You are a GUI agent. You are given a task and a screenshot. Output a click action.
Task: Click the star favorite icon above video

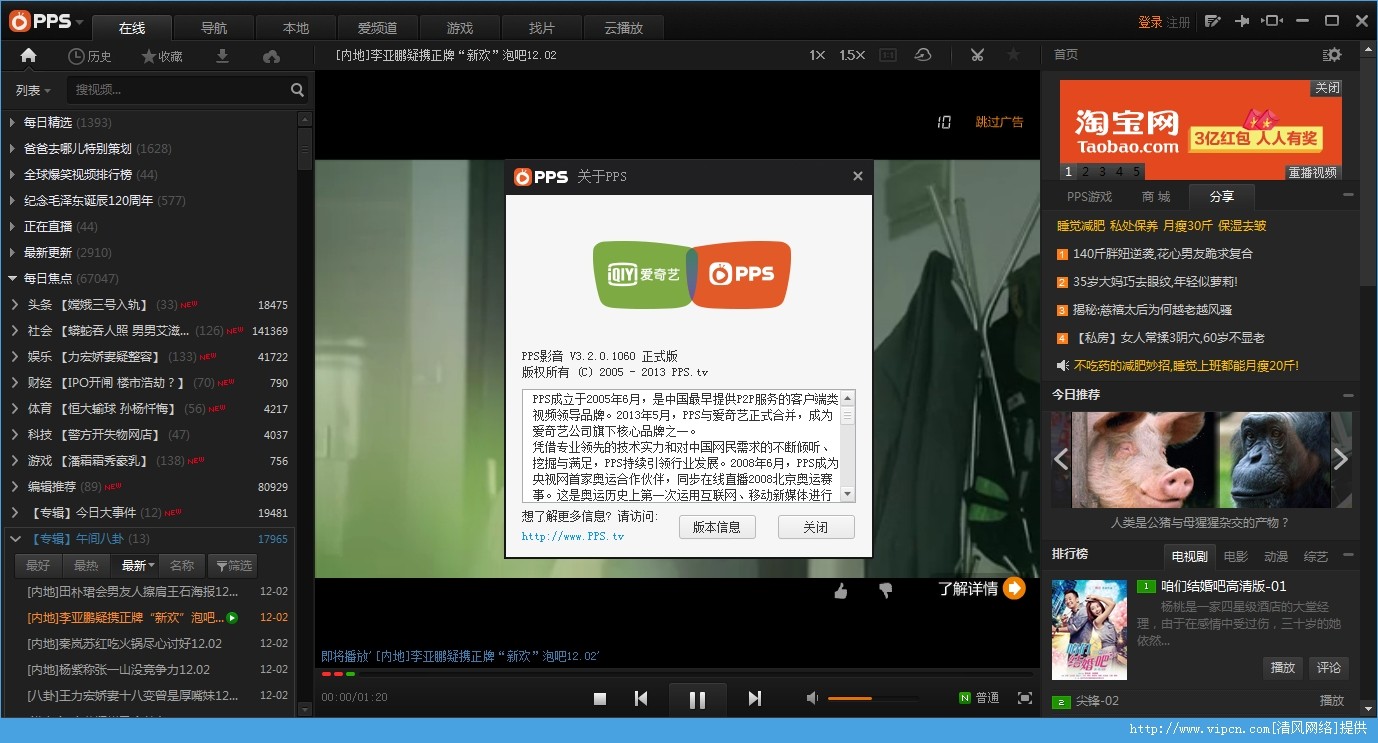coord(1013,55)
